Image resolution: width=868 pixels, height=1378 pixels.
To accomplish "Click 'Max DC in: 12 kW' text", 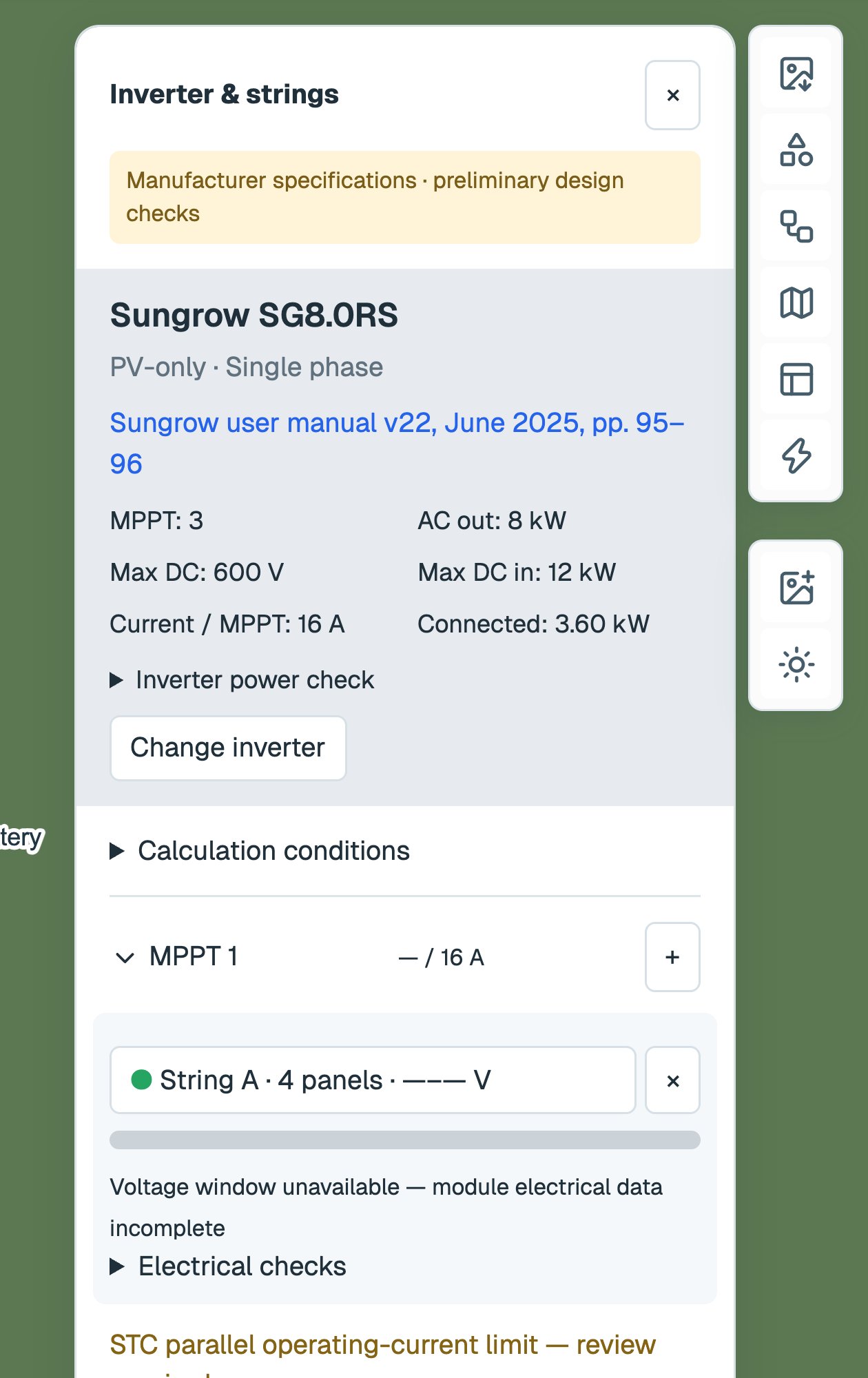I will tap(517, 572).
